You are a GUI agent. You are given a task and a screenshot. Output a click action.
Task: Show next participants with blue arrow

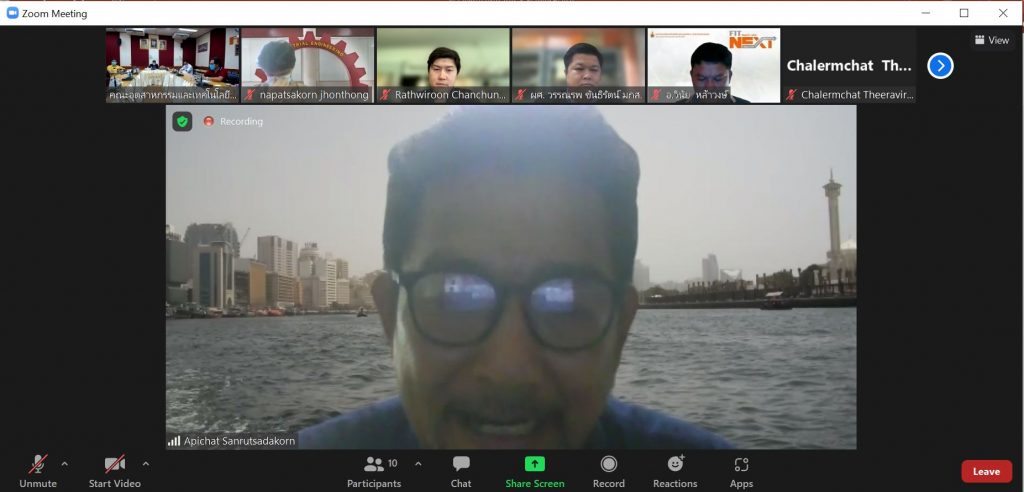(x=940, y=66)
